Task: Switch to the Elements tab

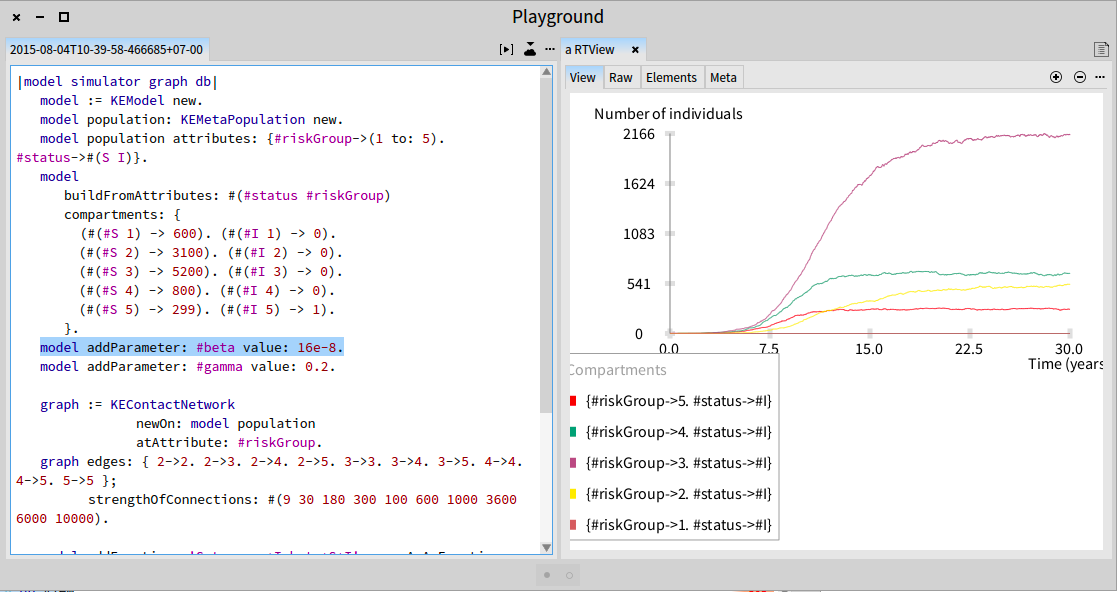Action: [671, 78]
